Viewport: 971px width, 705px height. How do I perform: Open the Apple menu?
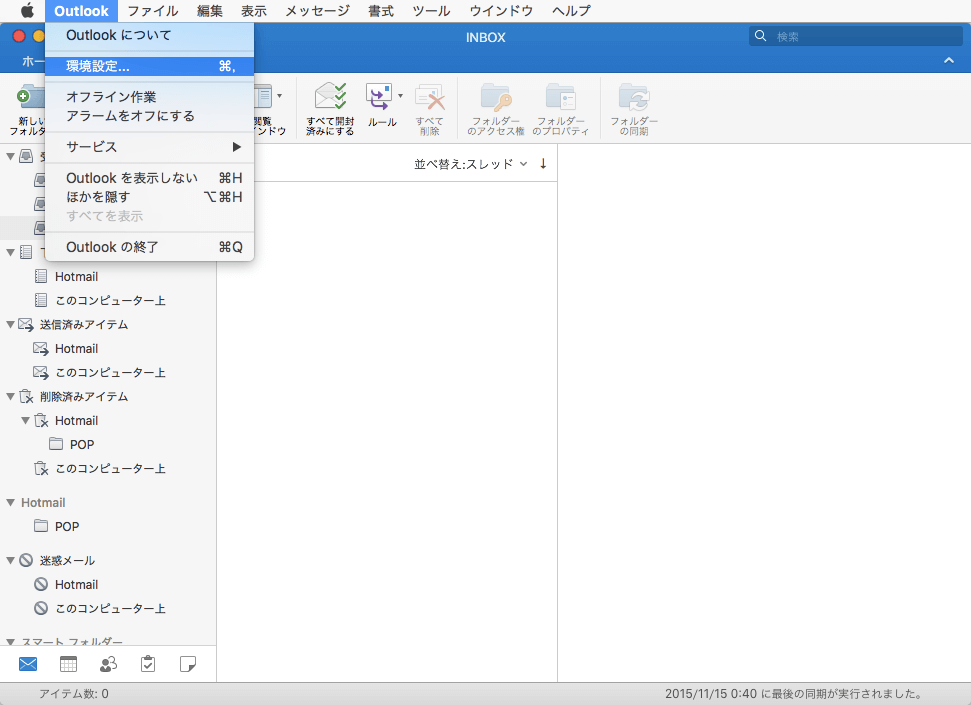click(27, 11)
